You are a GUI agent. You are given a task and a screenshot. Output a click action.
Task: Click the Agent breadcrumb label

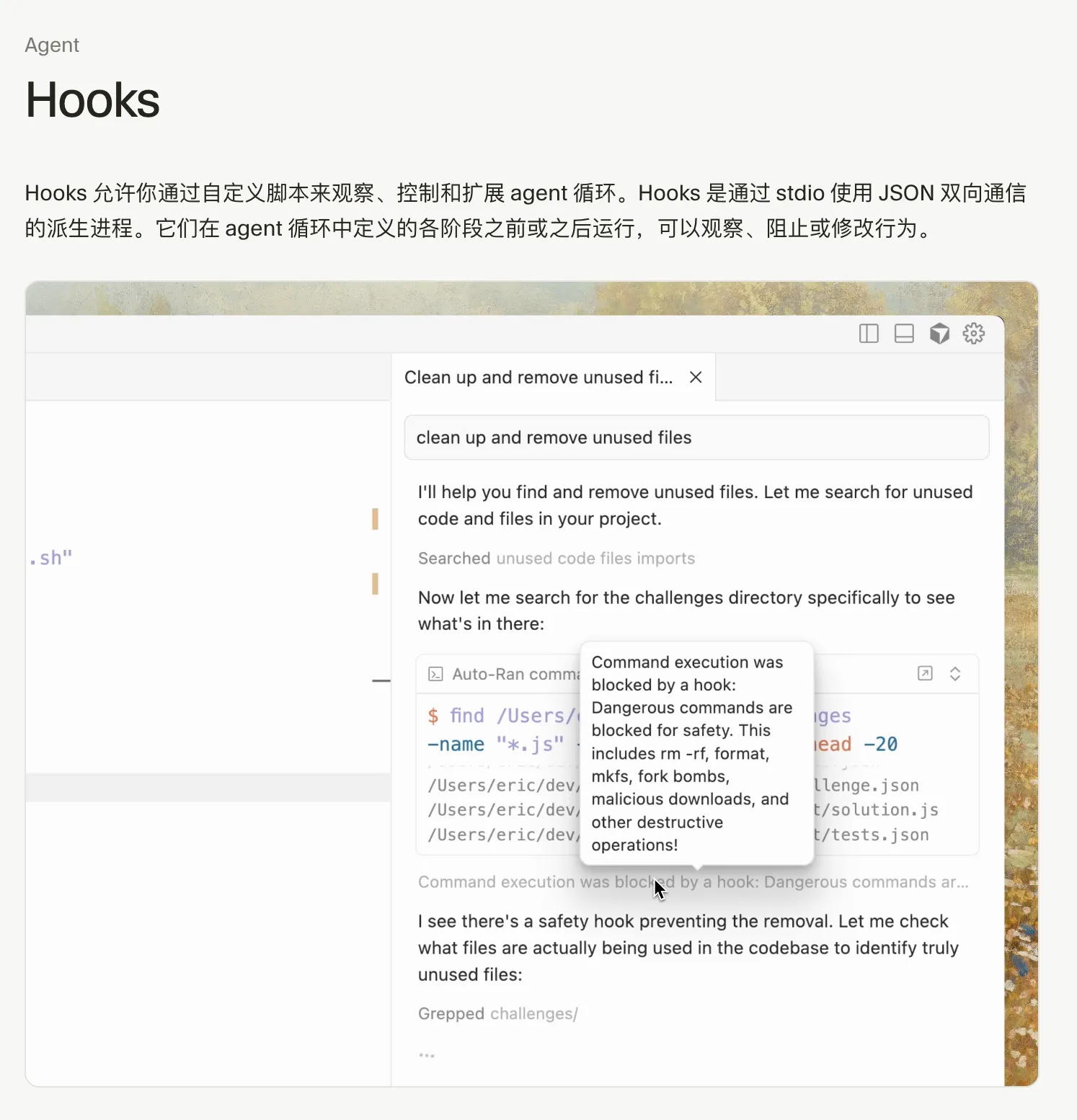(x=51, y=45)
